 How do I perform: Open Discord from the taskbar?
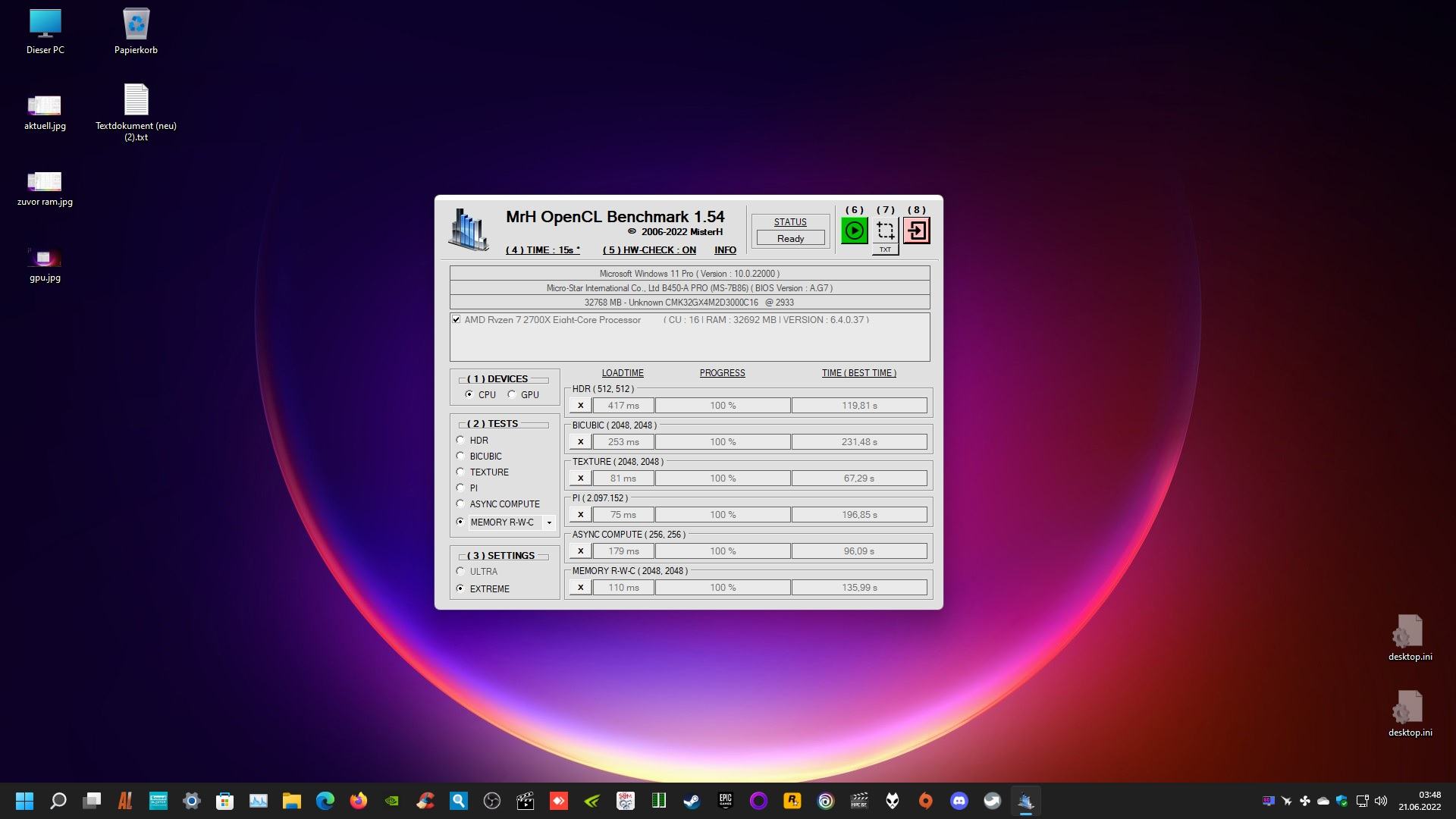click(x=959, y=801)
